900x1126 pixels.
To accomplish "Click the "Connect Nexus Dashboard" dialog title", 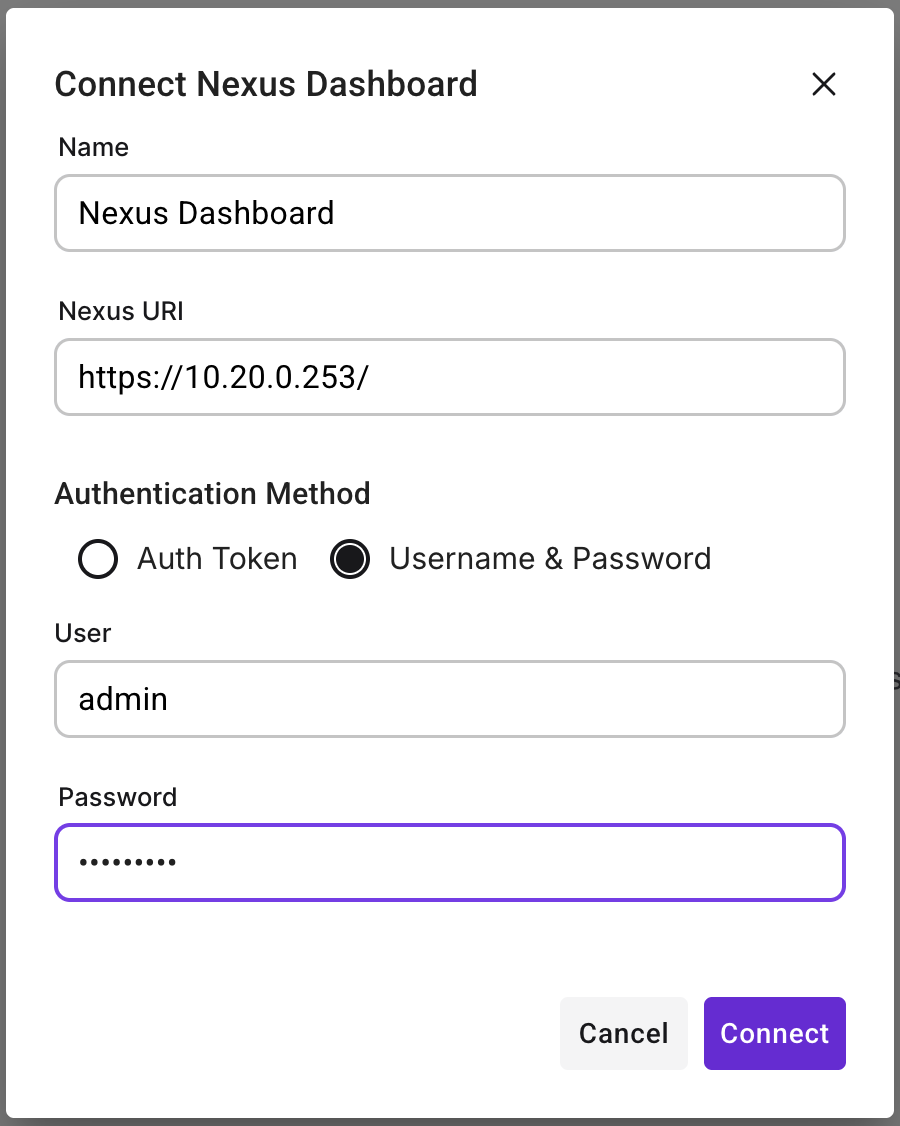I will tap(266, 84).
